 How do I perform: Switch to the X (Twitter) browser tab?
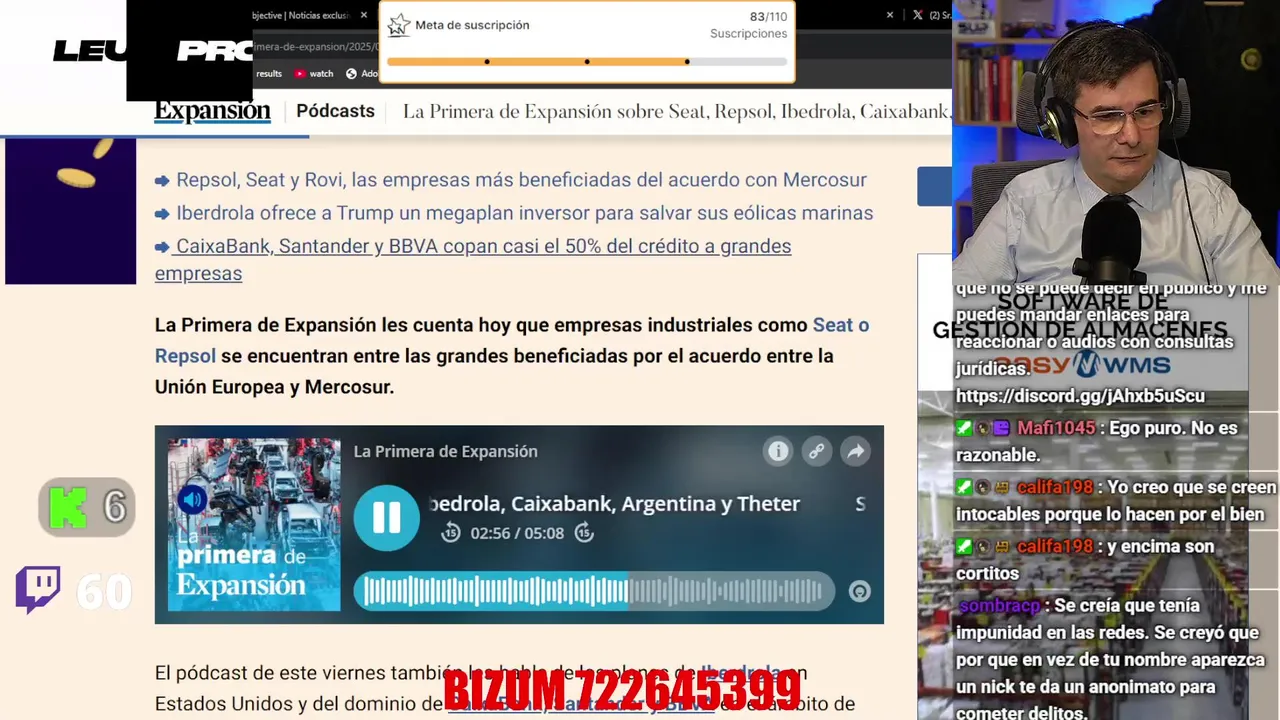click(932, 15)
